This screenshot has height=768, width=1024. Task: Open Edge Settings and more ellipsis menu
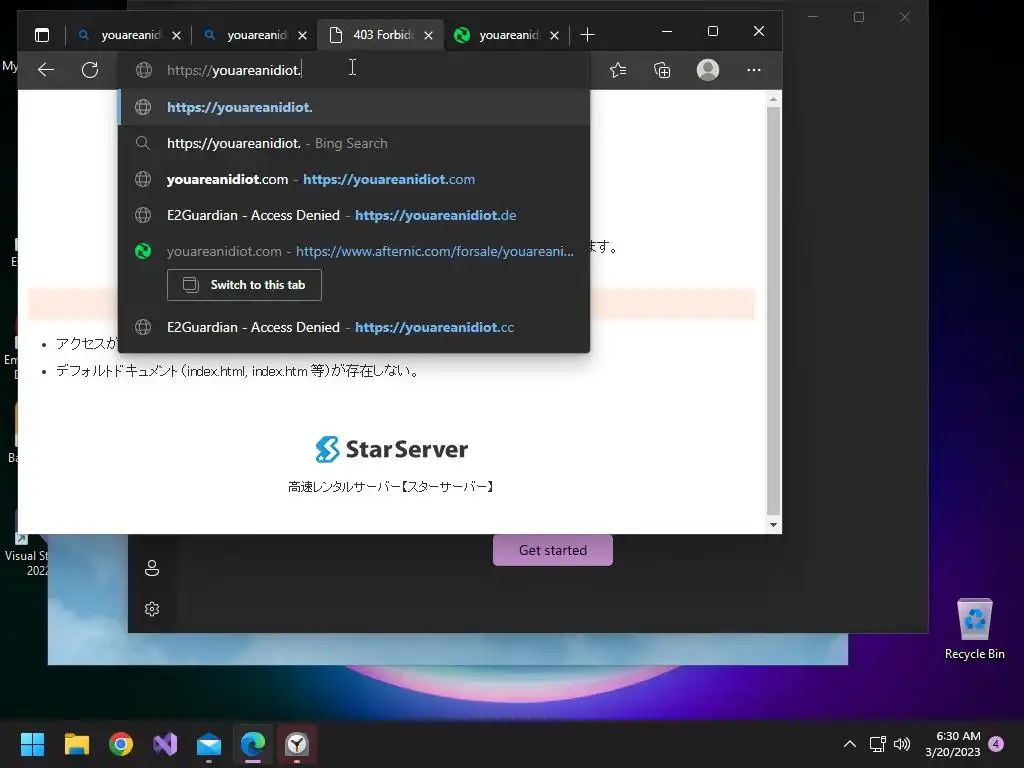754,70
